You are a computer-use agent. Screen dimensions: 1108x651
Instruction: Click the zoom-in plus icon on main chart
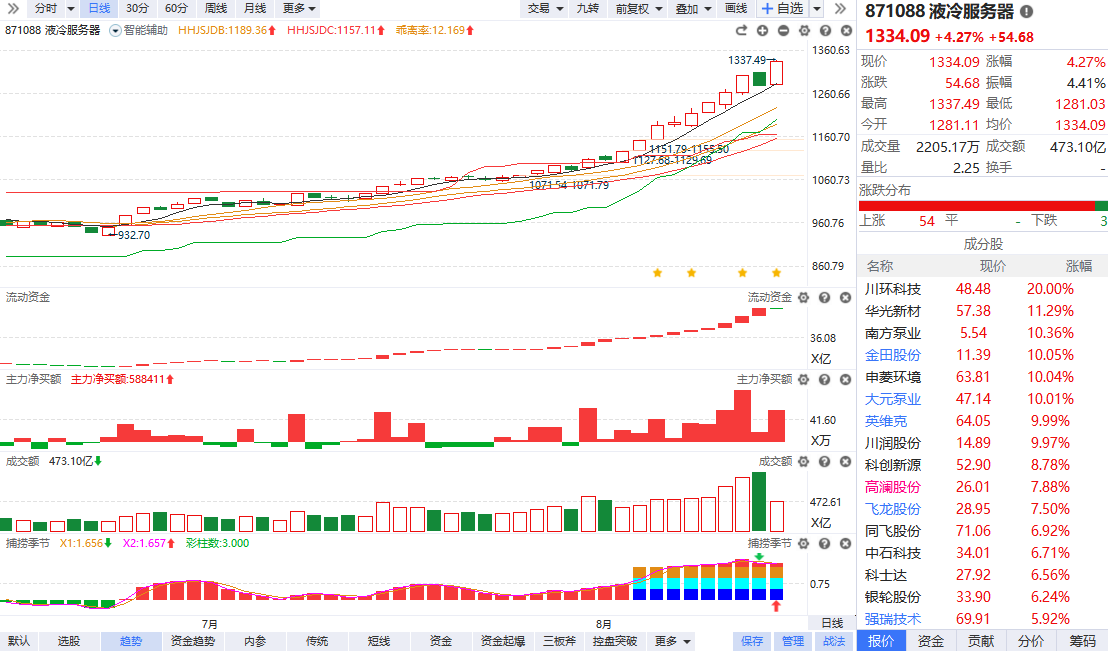click(x=763, y=30)
